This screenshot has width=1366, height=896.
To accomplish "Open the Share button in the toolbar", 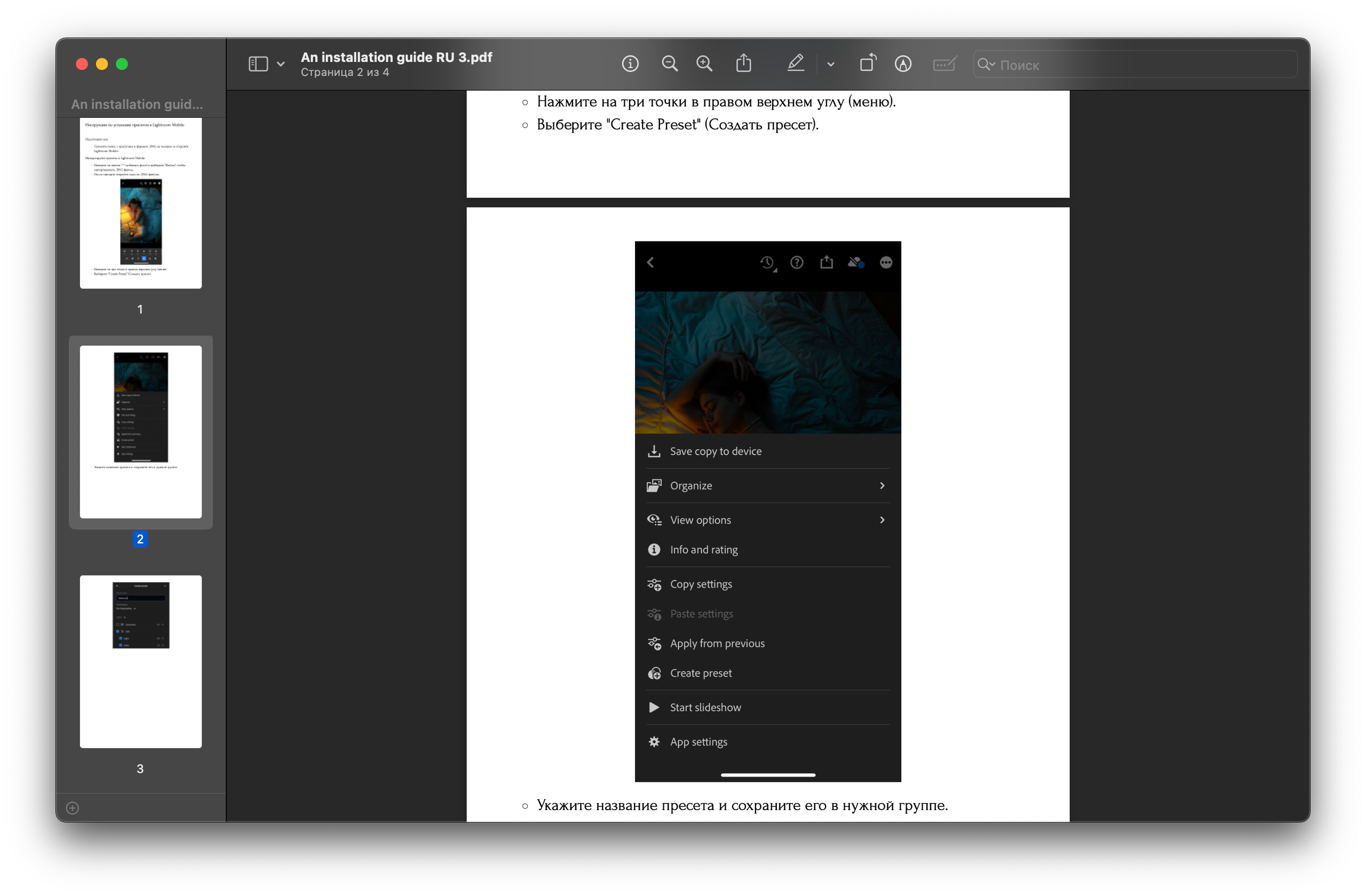I will click(743, 63).
